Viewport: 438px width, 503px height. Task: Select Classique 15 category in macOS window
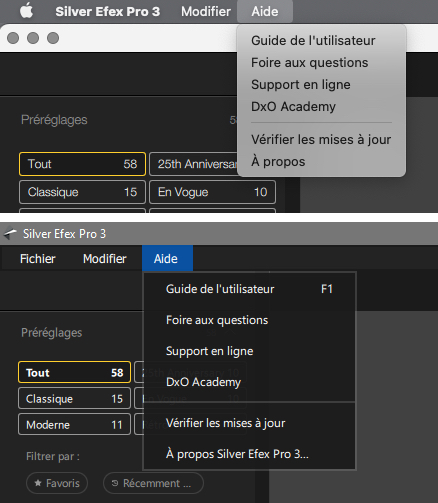click(x=82, y=192)
